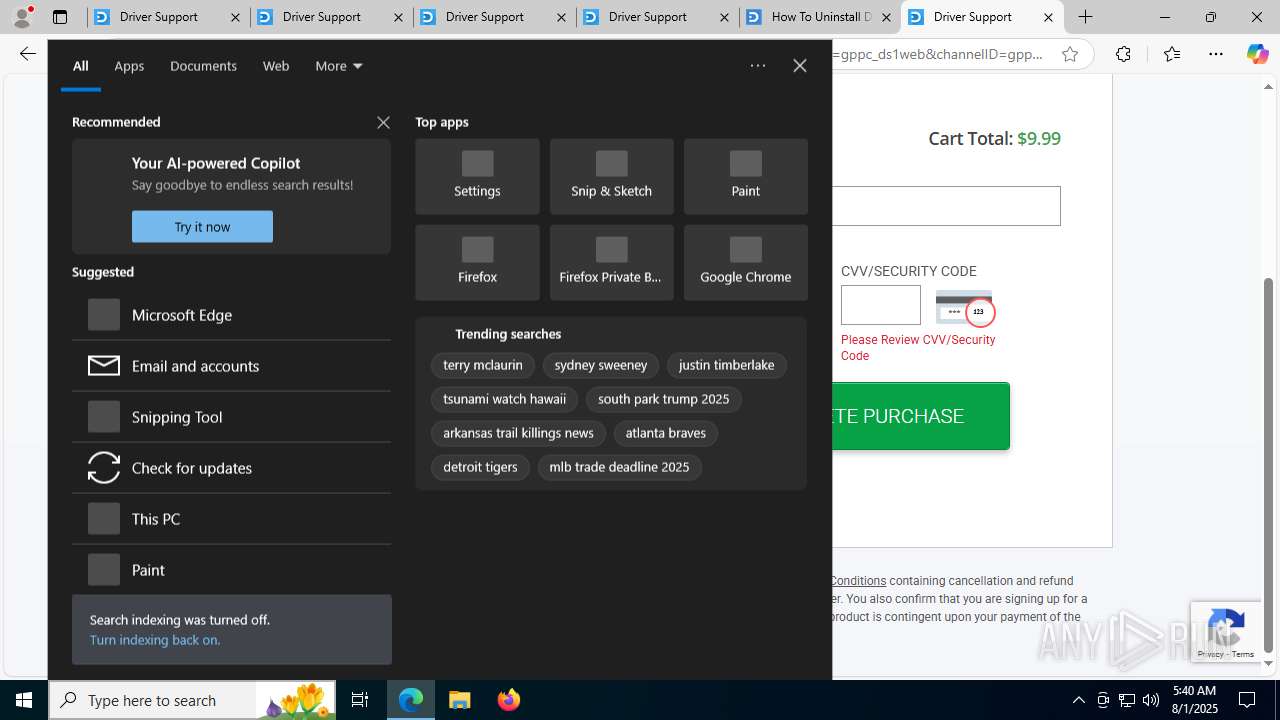Expand the More filter dropdown

pyautogui.click(x=339, y=66)
